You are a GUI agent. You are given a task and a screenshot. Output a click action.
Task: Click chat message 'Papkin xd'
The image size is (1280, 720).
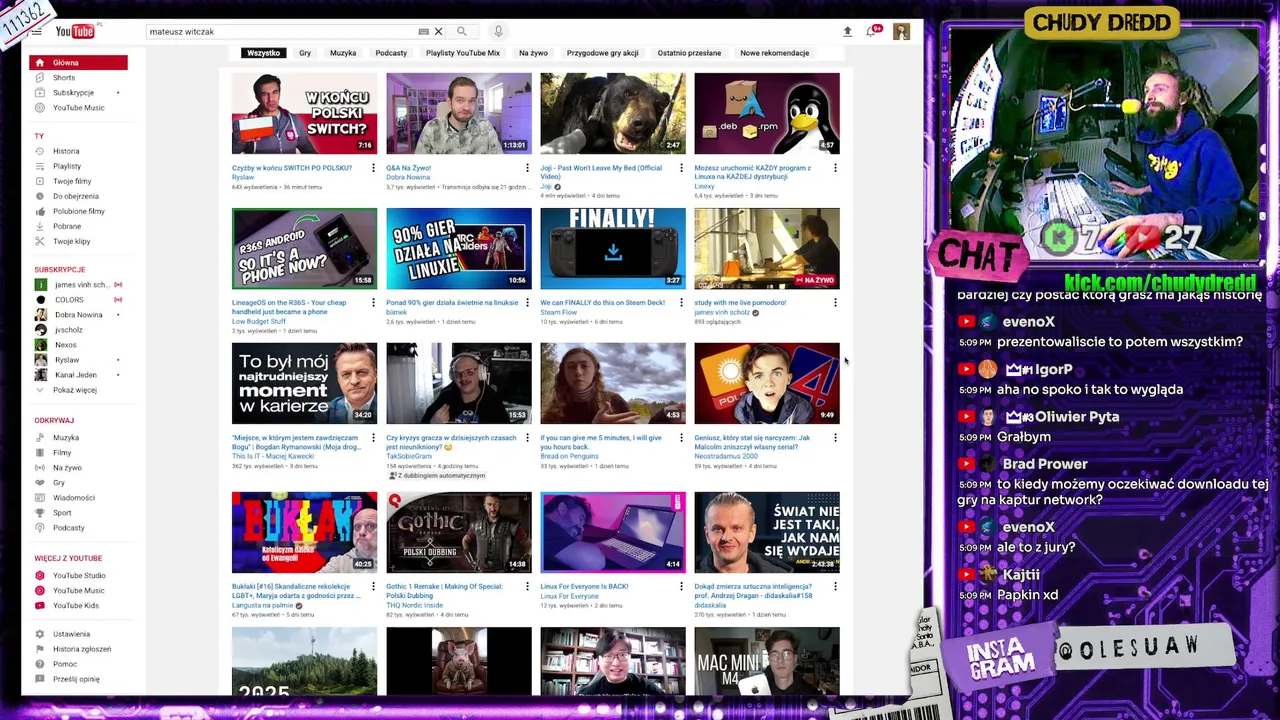click(x=1027, y=595)
